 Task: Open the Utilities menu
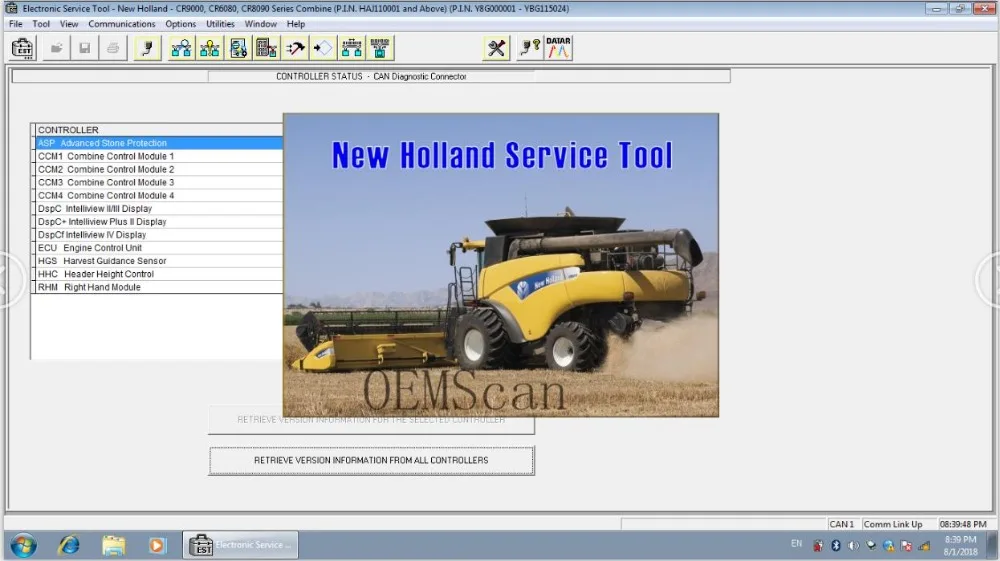(220, 24)
